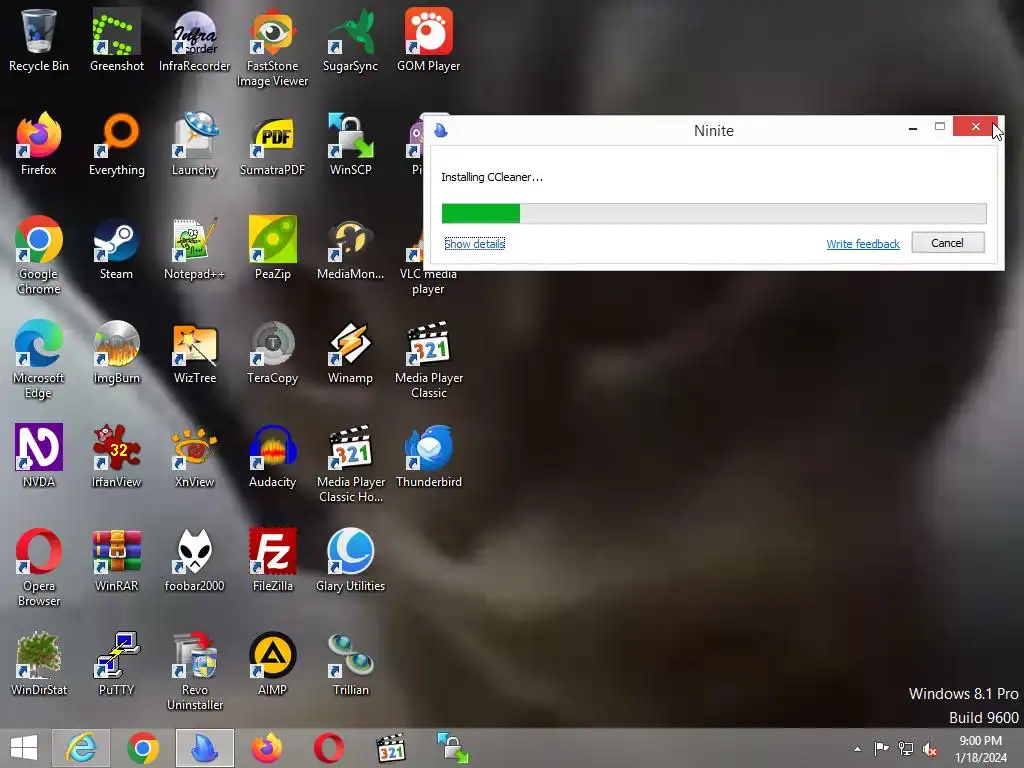Select the Winamp desktop shortcut
This screenshot has width=1024, height=768.
pos(350,352)
